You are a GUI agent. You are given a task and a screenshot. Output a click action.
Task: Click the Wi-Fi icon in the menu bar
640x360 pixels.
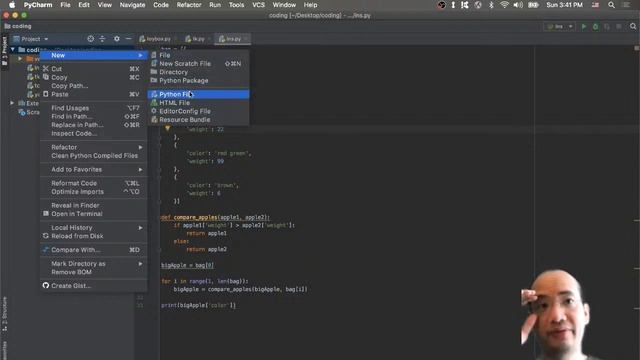click(504, 5)
